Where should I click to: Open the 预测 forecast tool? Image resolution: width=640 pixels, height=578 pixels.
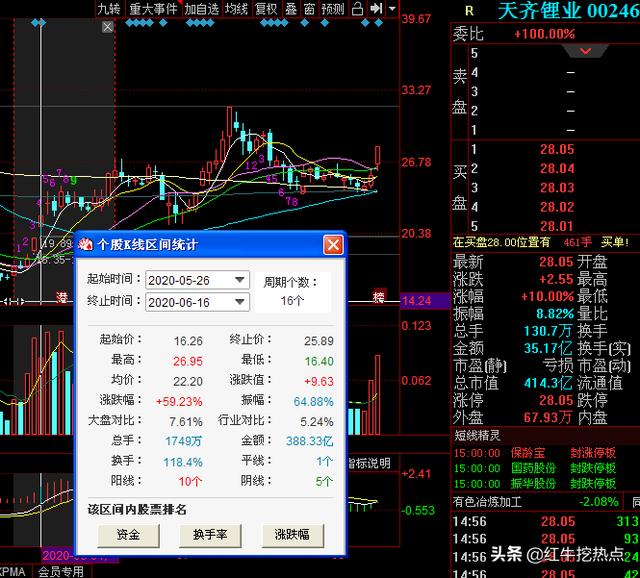(x=333, y=9)
